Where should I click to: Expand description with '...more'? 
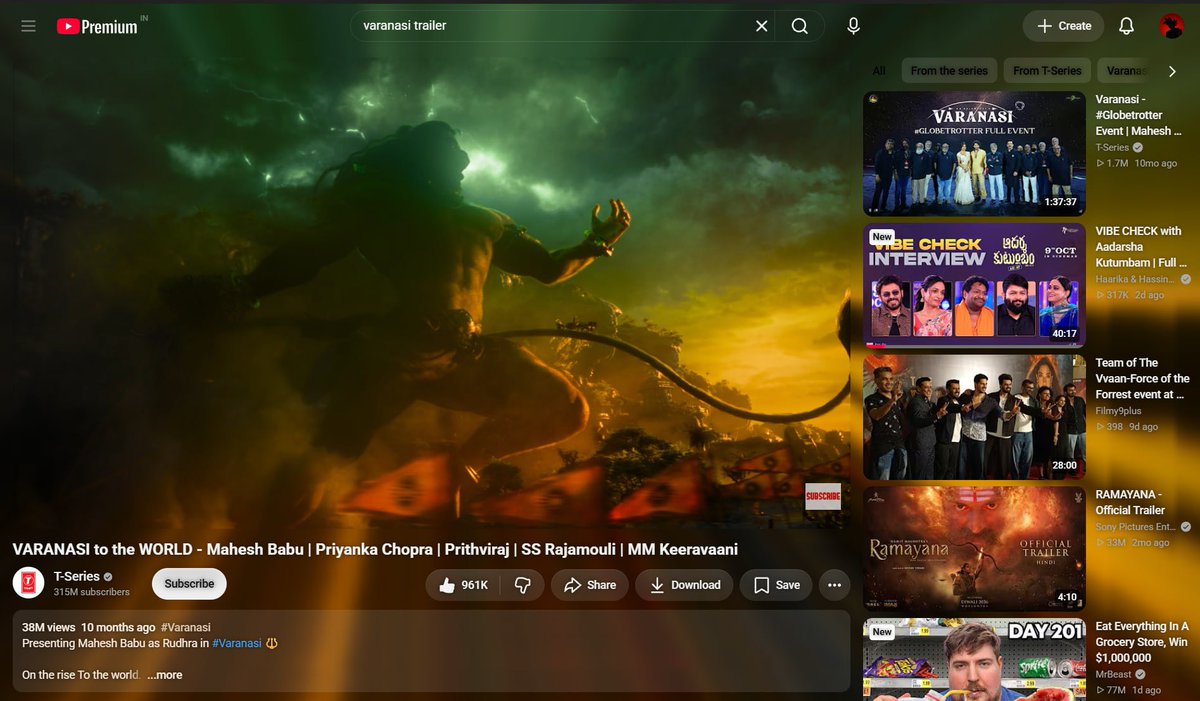165,675
